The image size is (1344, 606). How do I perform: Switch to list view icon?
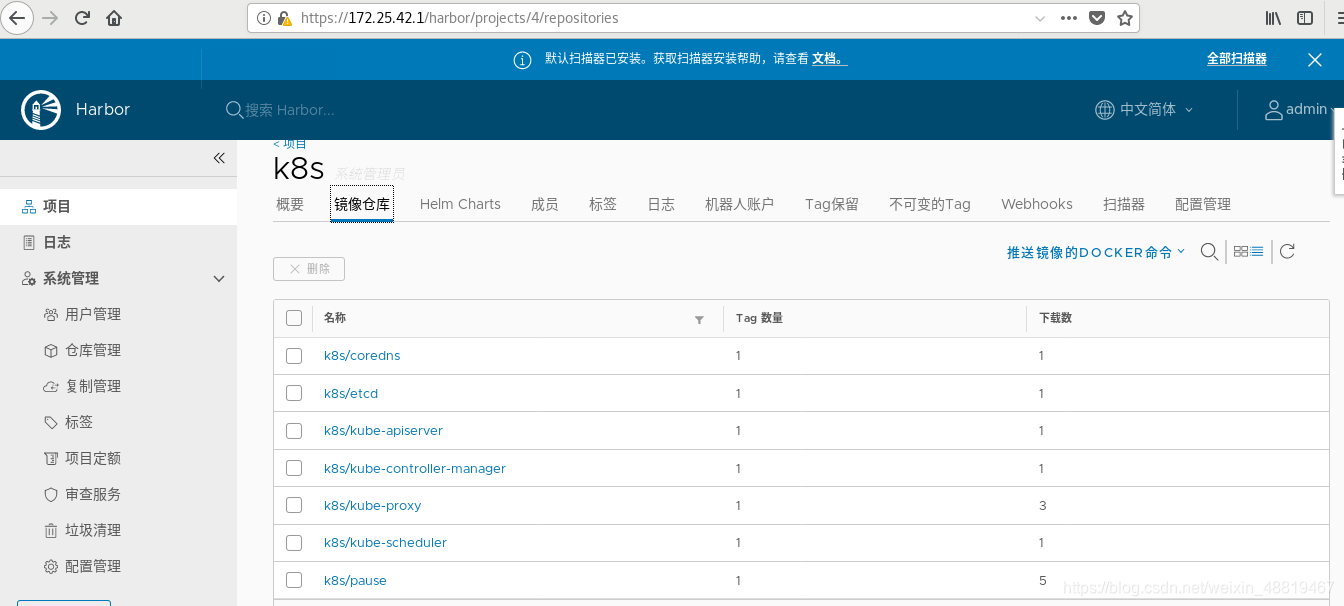(x=1257, y=252)
